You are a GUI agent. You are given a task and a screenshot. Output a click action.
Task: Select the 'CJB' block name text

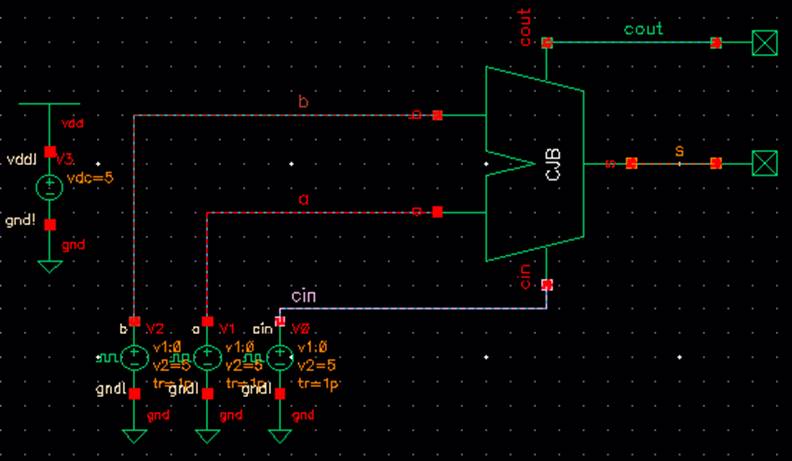(554, 164)
